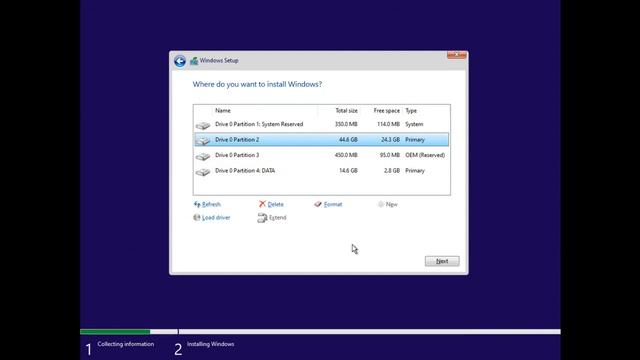Viewport: 640px width, 360px height.
Task: Click the Load driver disc icon
Action: coord(197,218)
